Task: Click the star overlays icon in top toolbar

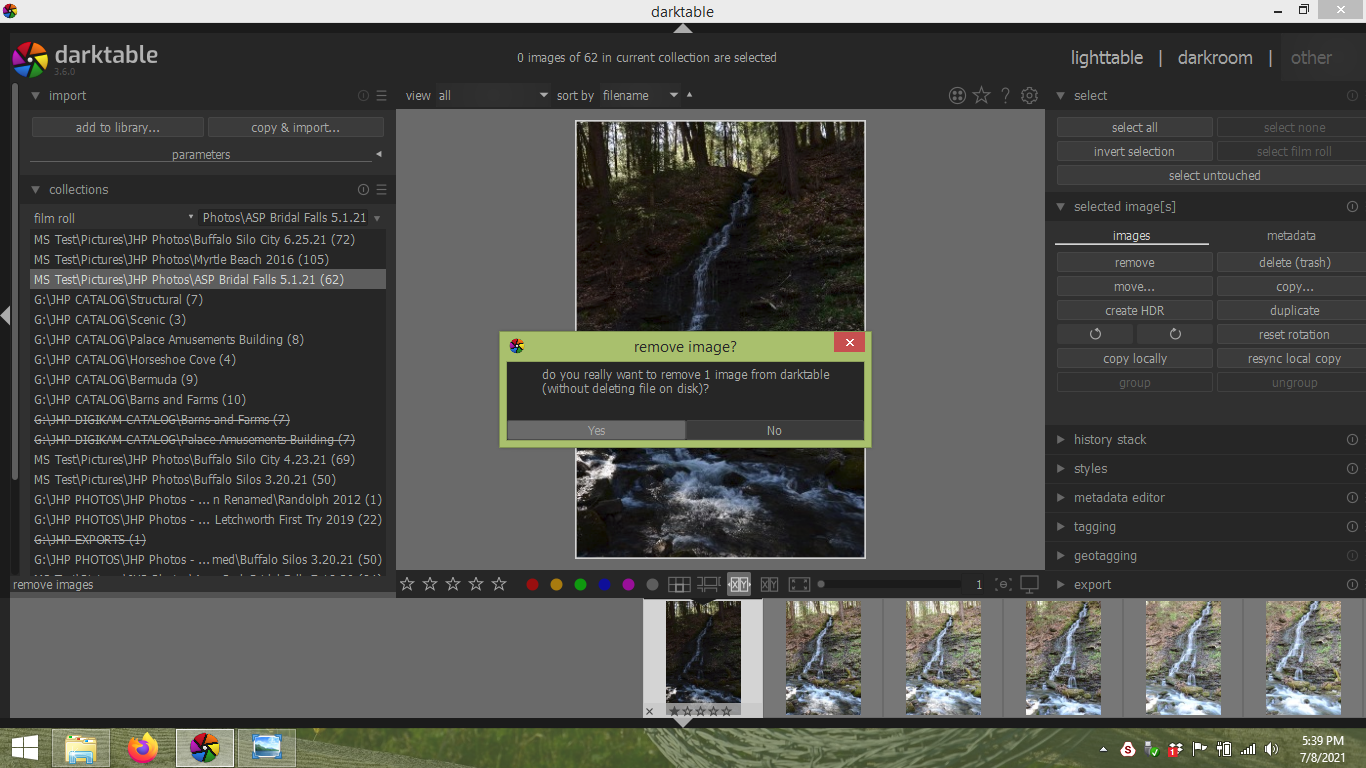Action: click(x=981, y=95)
